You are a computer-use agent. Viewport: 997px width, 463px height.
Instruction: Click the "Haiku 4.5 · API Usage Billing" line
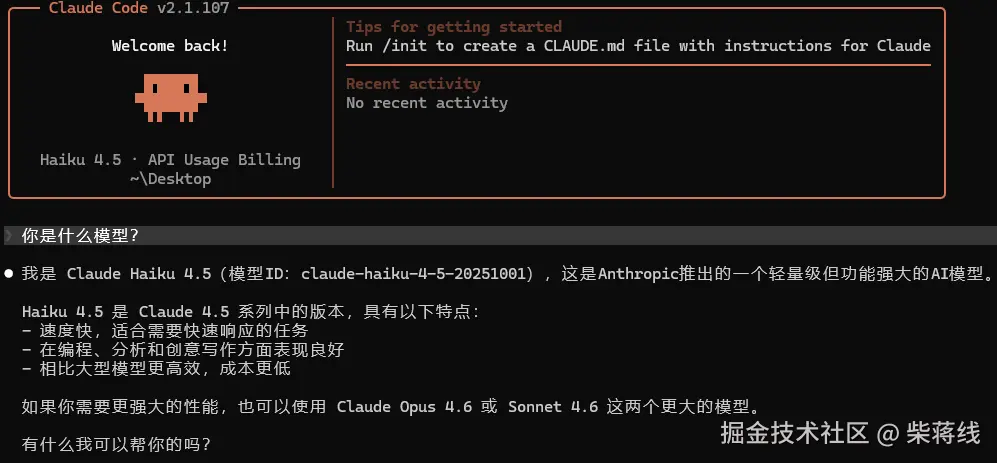tap(170, 160)
